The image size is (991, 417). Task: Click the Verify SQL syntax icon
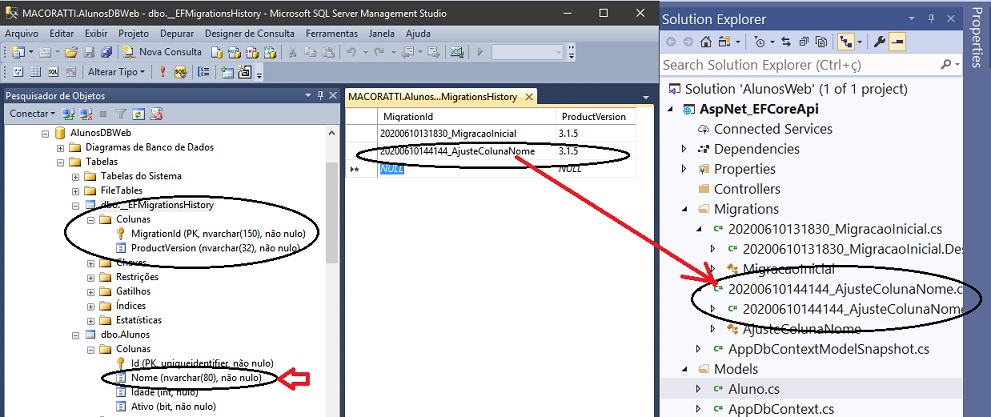coord(180,72)
